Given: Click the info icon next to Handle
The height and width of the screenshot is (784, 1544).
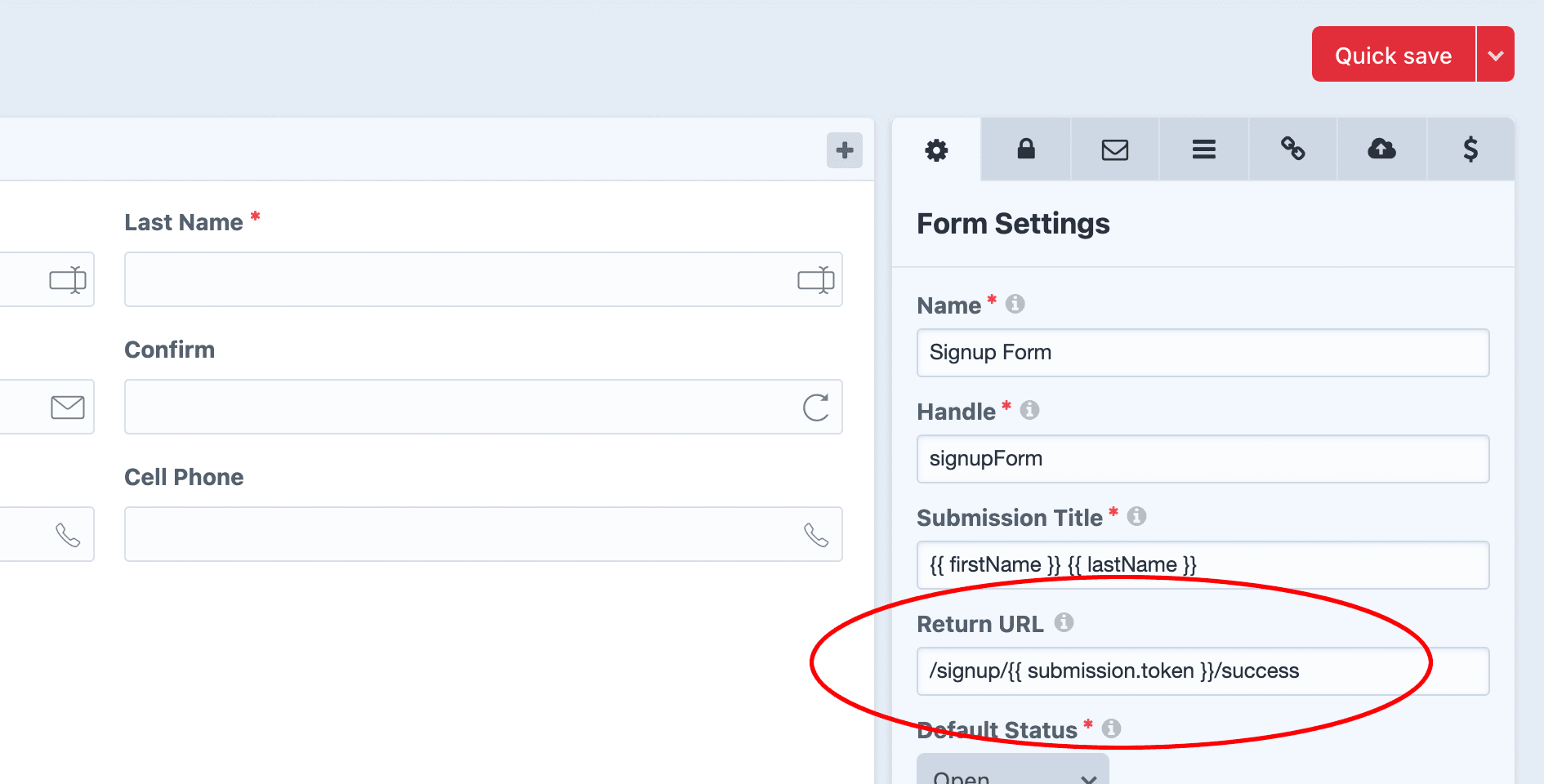Looking at the screenshot, I should (1029, 411).
